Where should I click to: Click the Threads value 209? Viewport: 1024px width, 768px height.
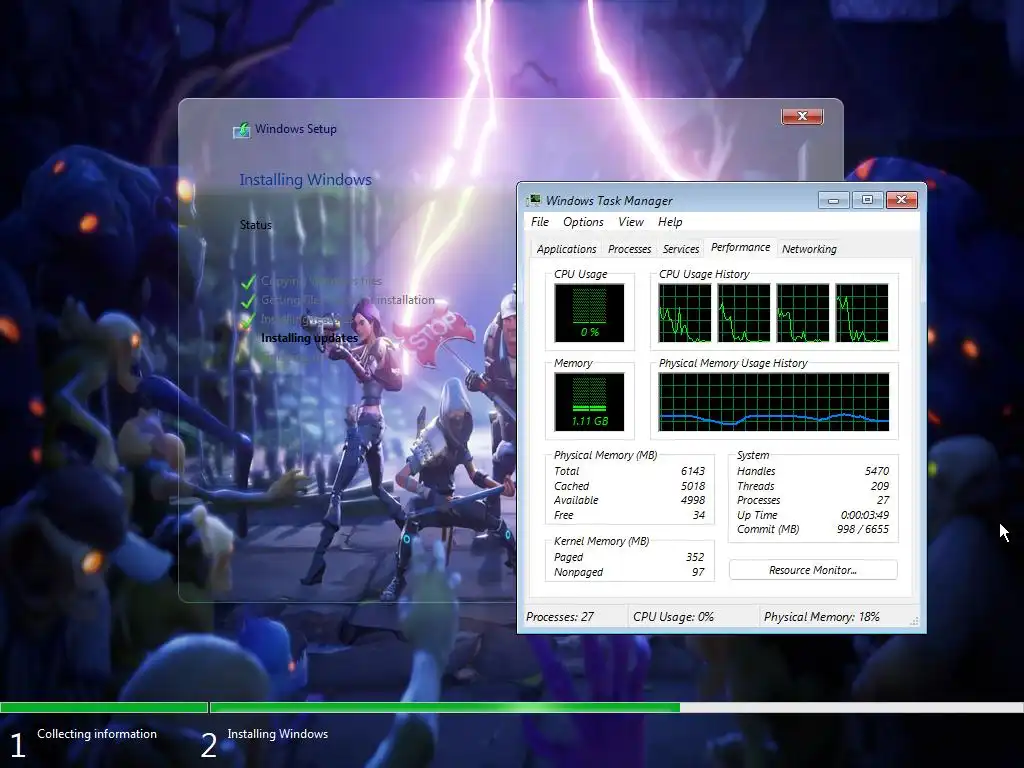[x=880, y=486]
